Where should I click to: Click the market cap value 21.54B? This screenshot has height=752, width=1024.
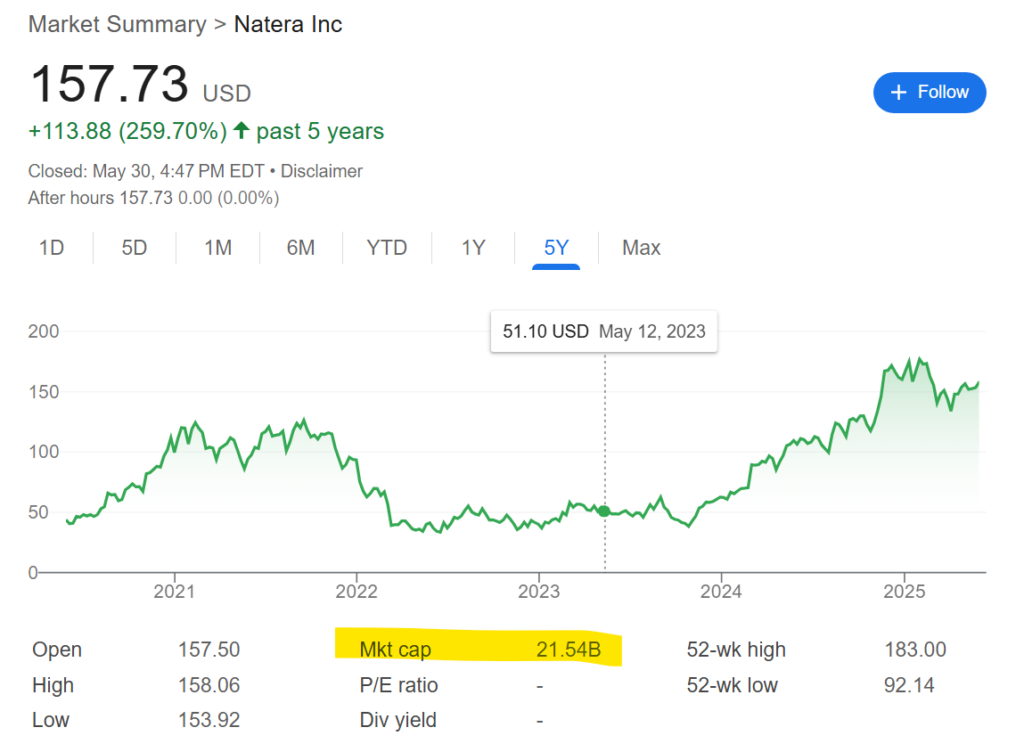click(x=568, y=650)
